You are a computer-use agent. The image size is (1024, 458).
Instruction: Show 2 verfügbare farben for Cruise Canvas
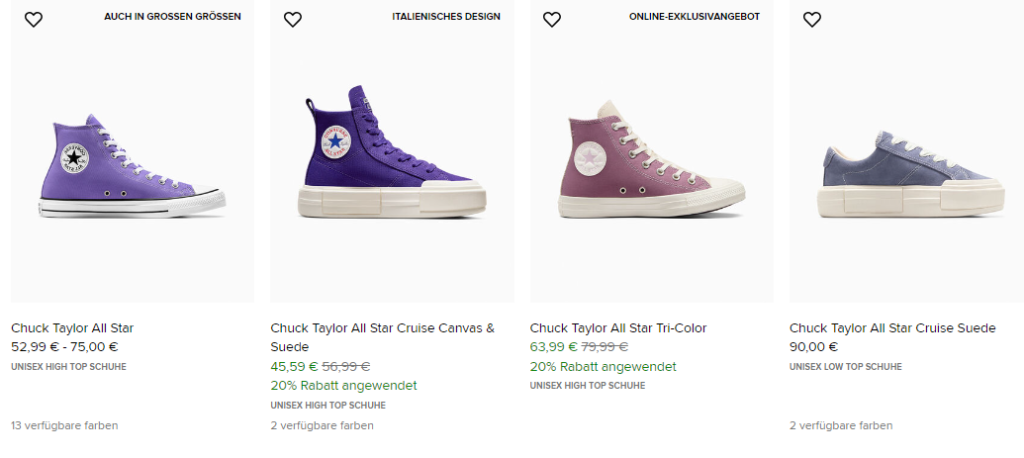tap(322, 425)
